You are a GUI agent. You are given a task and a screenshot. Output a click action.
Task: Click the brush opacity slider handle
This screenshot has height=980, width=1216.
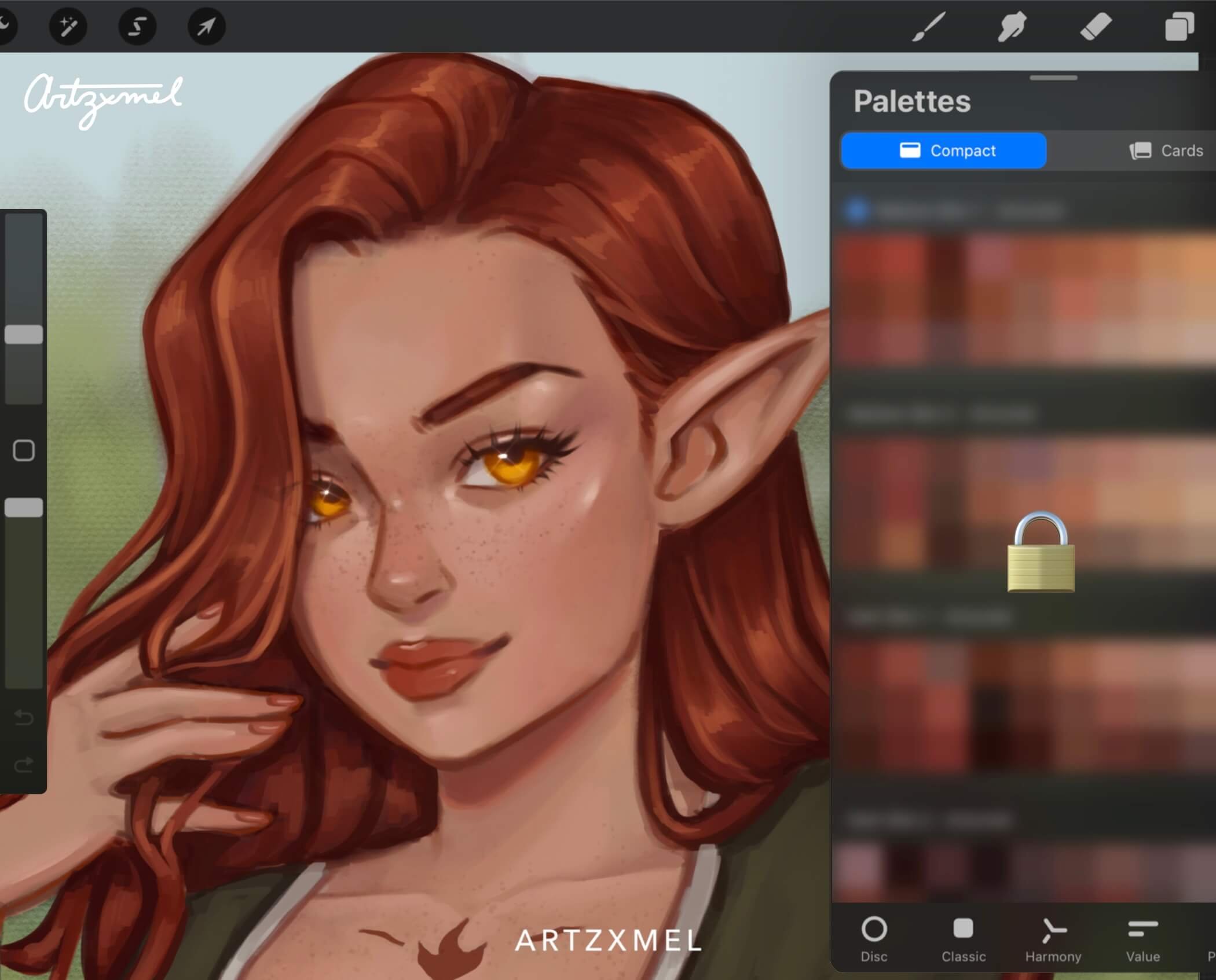pyautogui.click(x=24, y=508)
